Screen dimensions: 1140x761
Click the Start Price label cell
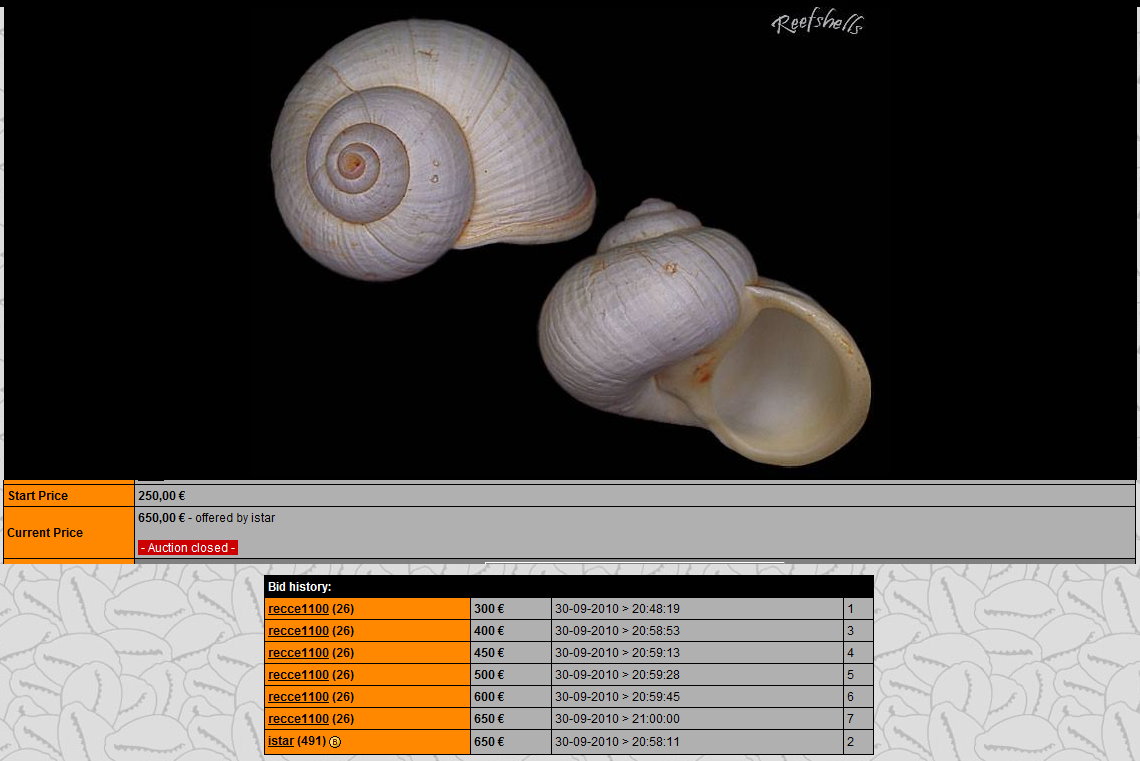coord(38,496)
